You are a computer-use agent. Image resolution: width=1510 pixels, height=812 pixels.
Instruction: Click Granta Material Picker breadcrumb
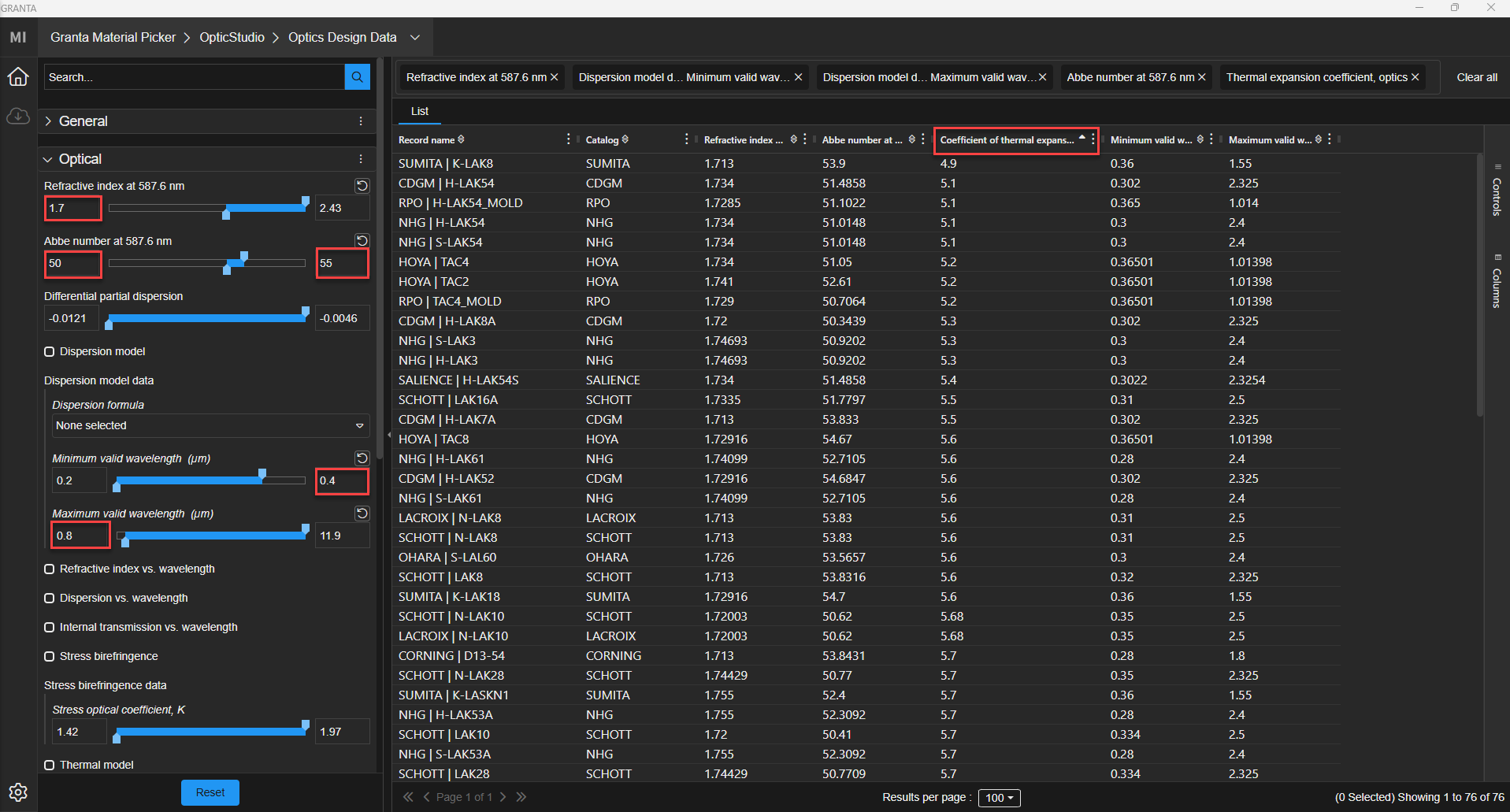coord(113,37)
